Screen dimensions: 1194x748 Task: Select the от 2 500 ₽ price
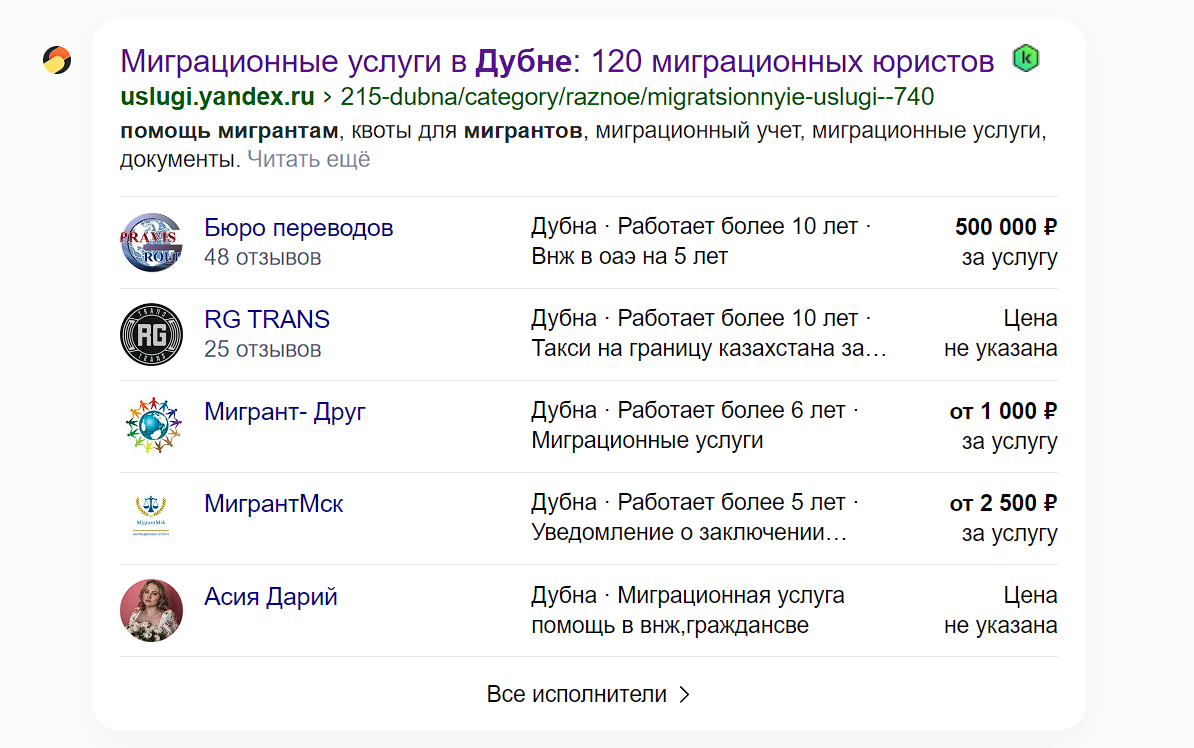(x=1003, y=503)
